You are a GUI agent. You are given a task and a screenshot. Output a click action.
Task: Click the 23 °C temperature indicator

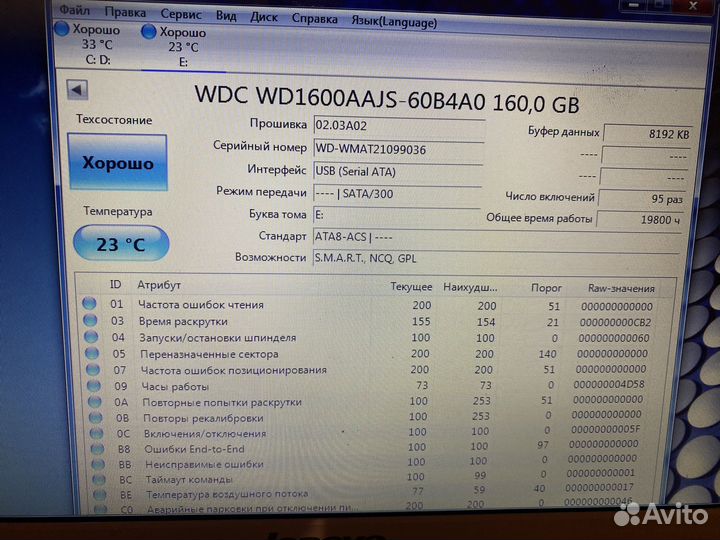tap(121, 243)
